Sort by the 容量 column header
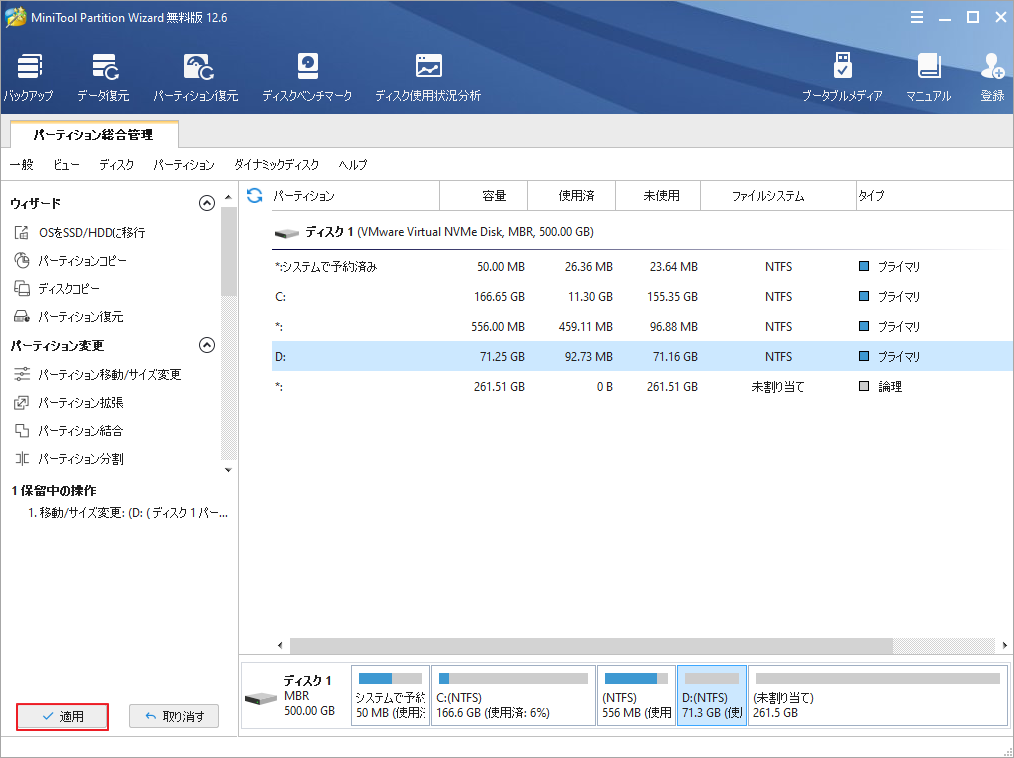1014x758 pixels. (484, 195)
